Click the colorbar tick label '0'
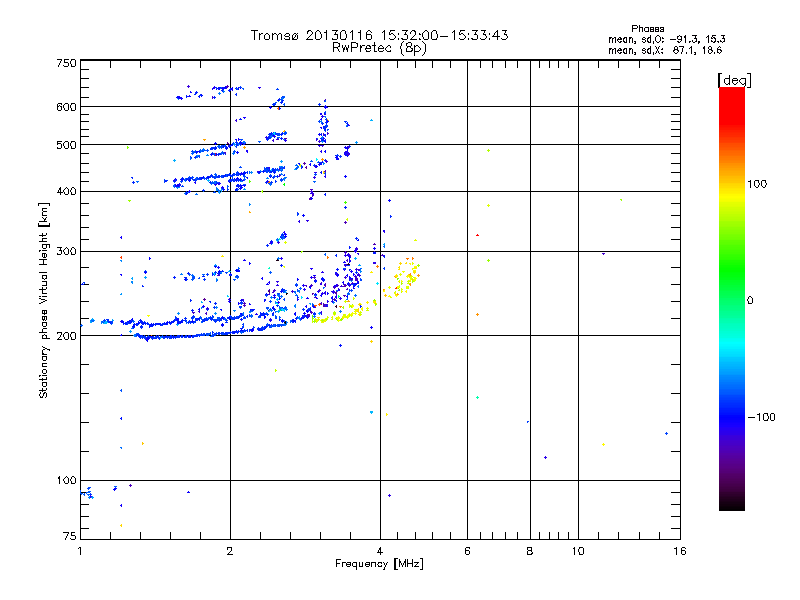800x600 pixels. click(x=750, y=301)
